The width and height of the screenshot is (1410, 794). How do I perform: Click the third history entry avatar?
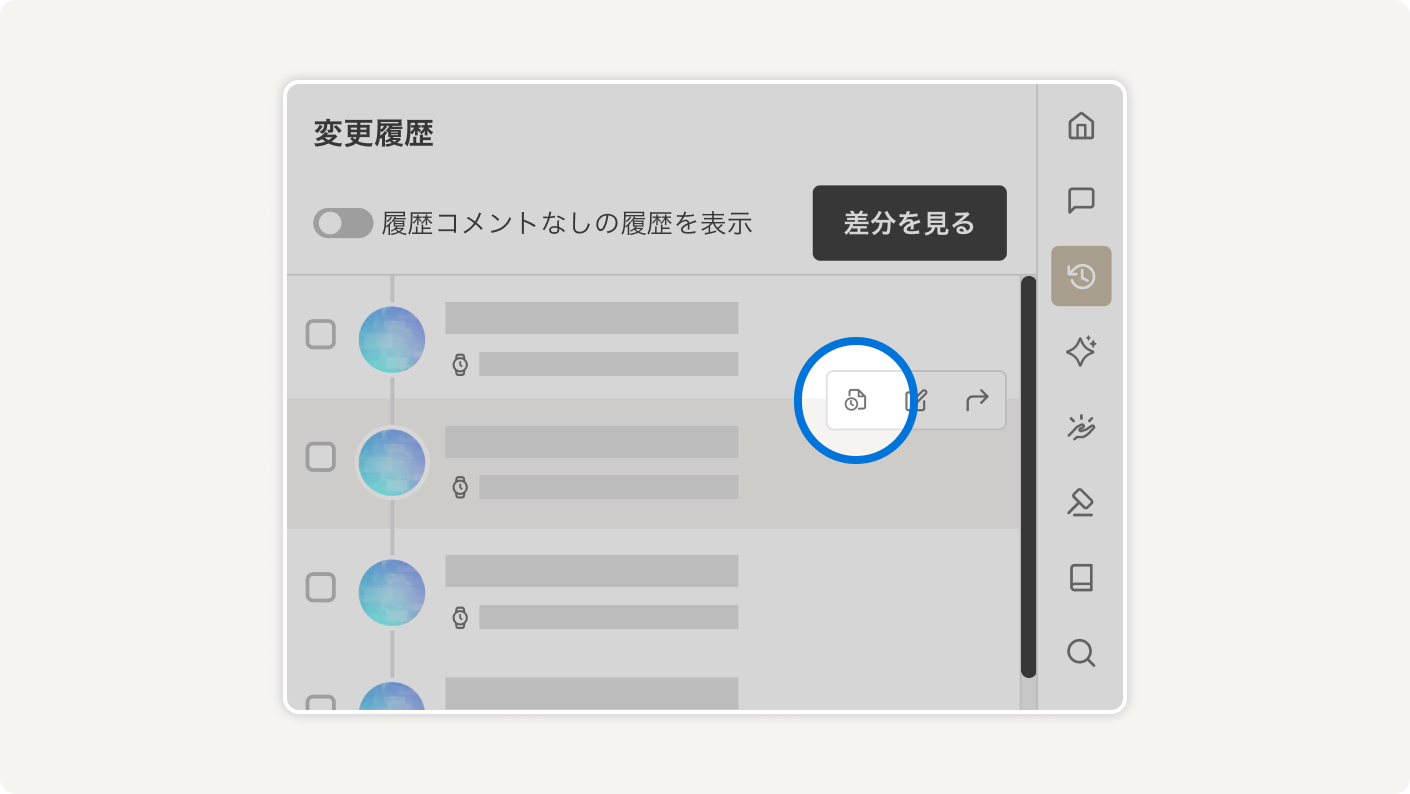[392, 593]
